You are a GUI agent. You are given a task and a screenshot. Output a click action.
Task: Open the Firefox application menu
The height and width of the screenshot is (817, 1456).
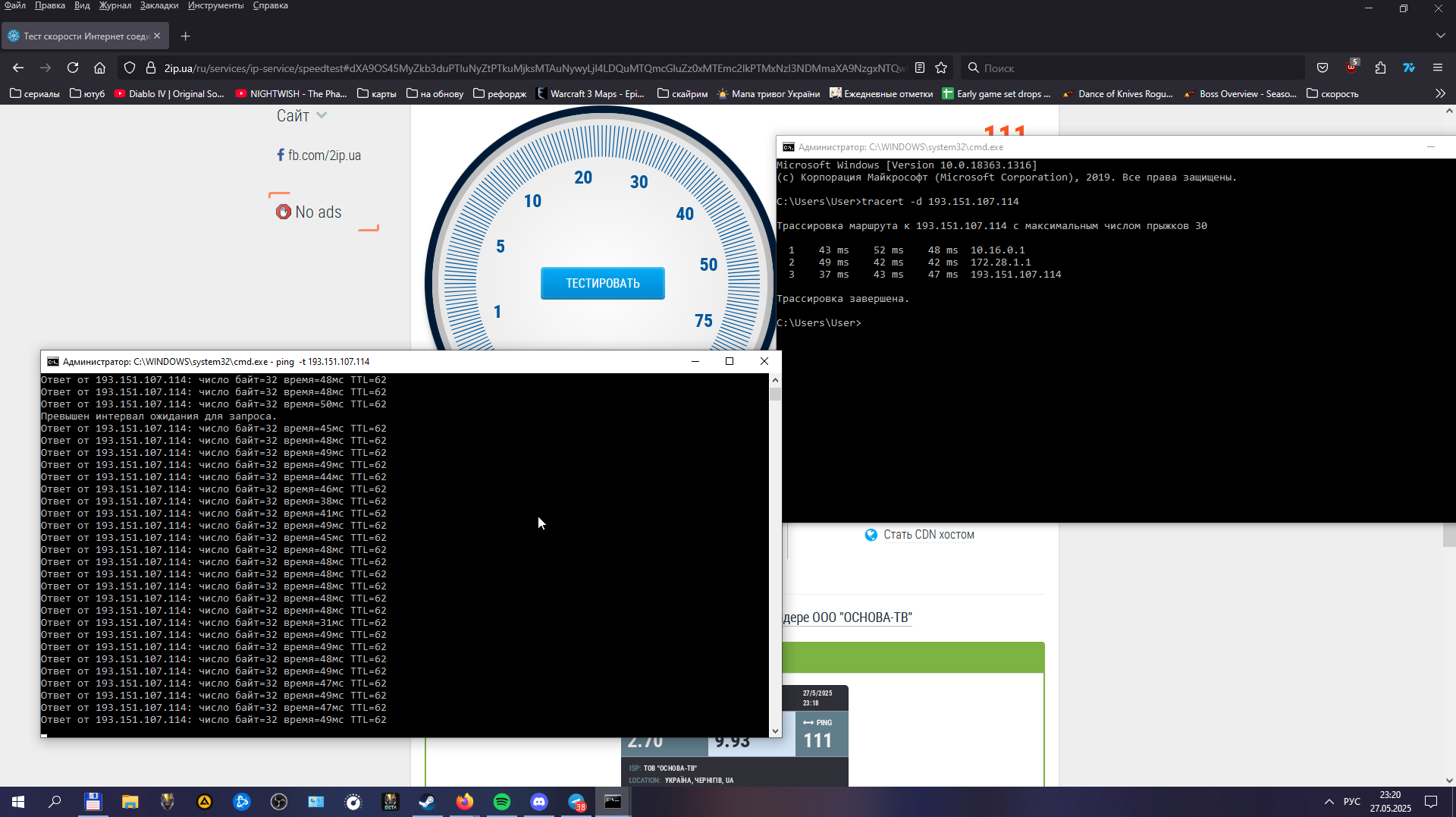tap(1438, 68)
